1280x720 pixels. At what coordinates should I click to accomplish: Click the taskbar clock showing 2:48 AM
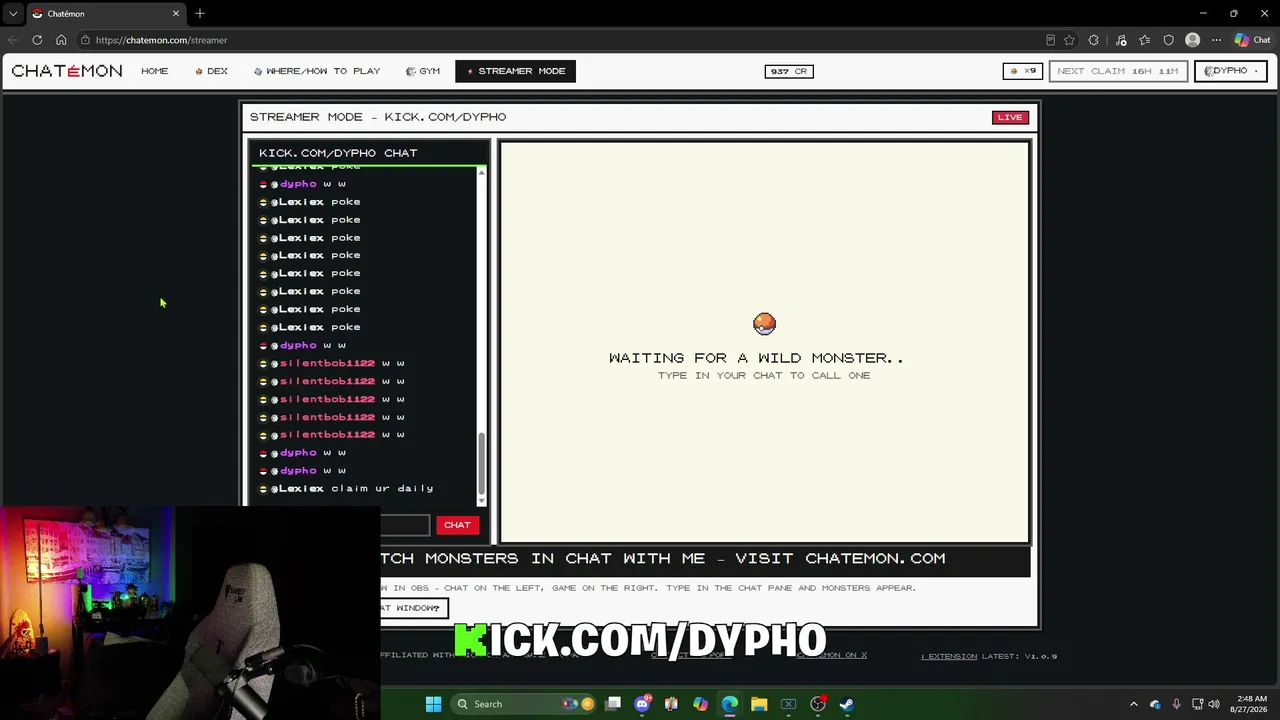click(1251, 704)
